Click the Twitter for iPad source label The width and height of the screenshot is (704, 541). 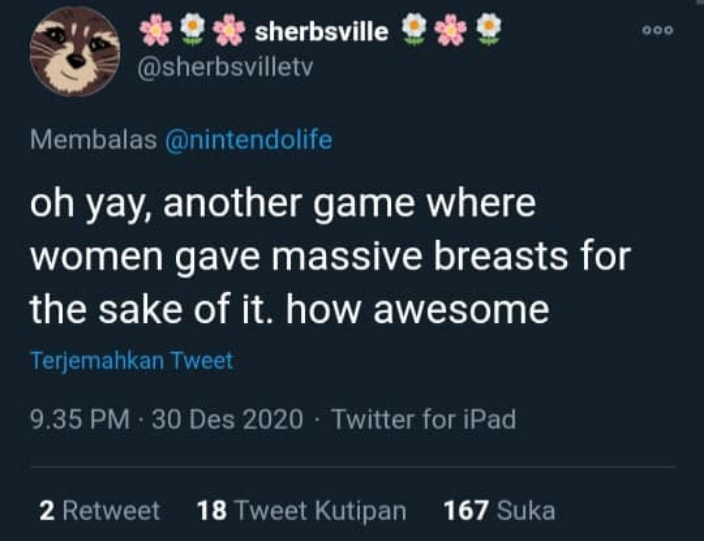423,419
